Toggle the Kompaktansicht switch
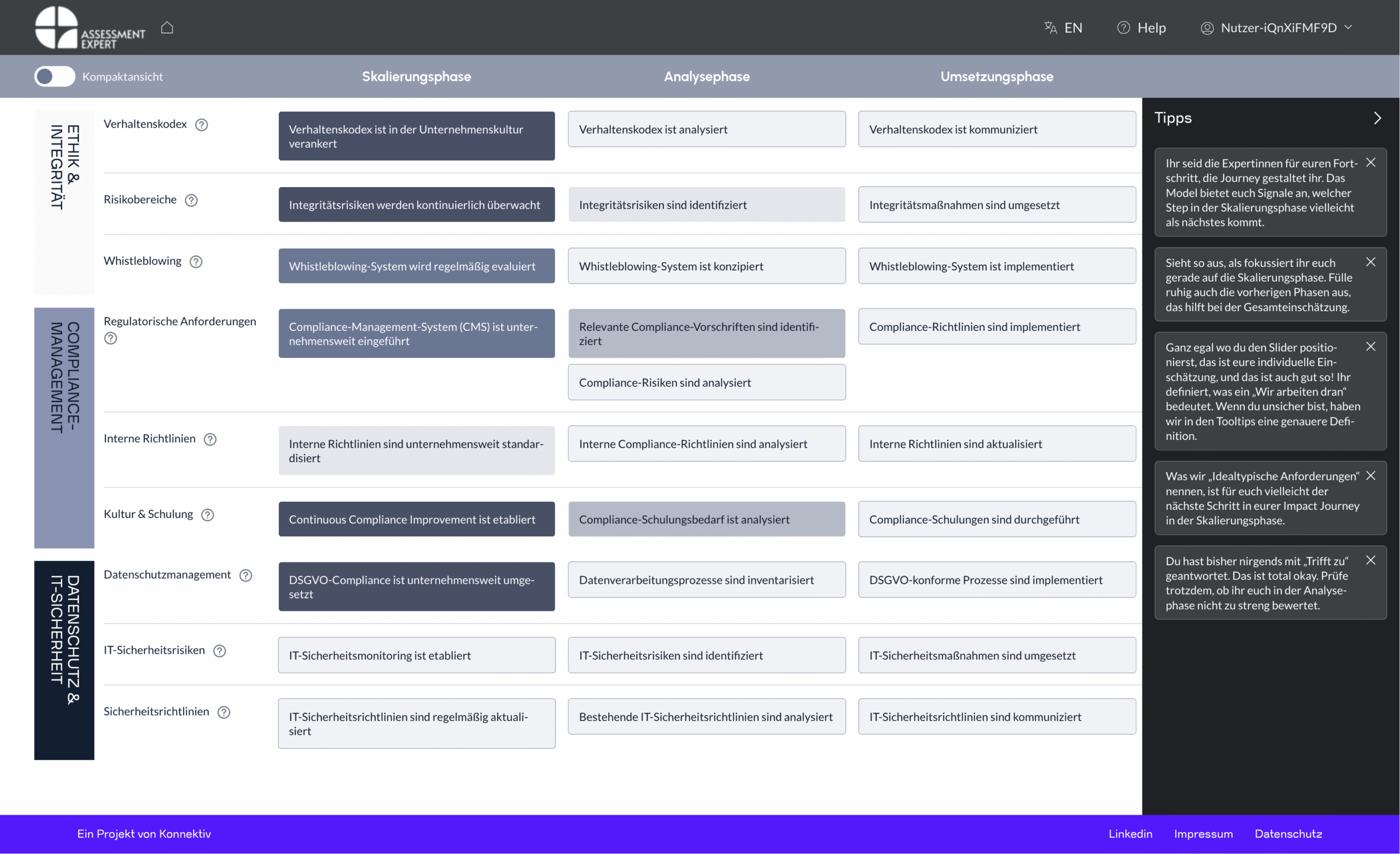The width and height of the screenshot is (1400, 854). point(55,76)
